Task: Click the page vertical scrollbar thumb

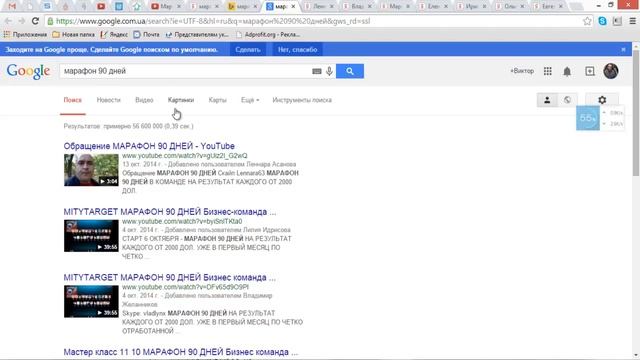Action: [x=636, y=112]
